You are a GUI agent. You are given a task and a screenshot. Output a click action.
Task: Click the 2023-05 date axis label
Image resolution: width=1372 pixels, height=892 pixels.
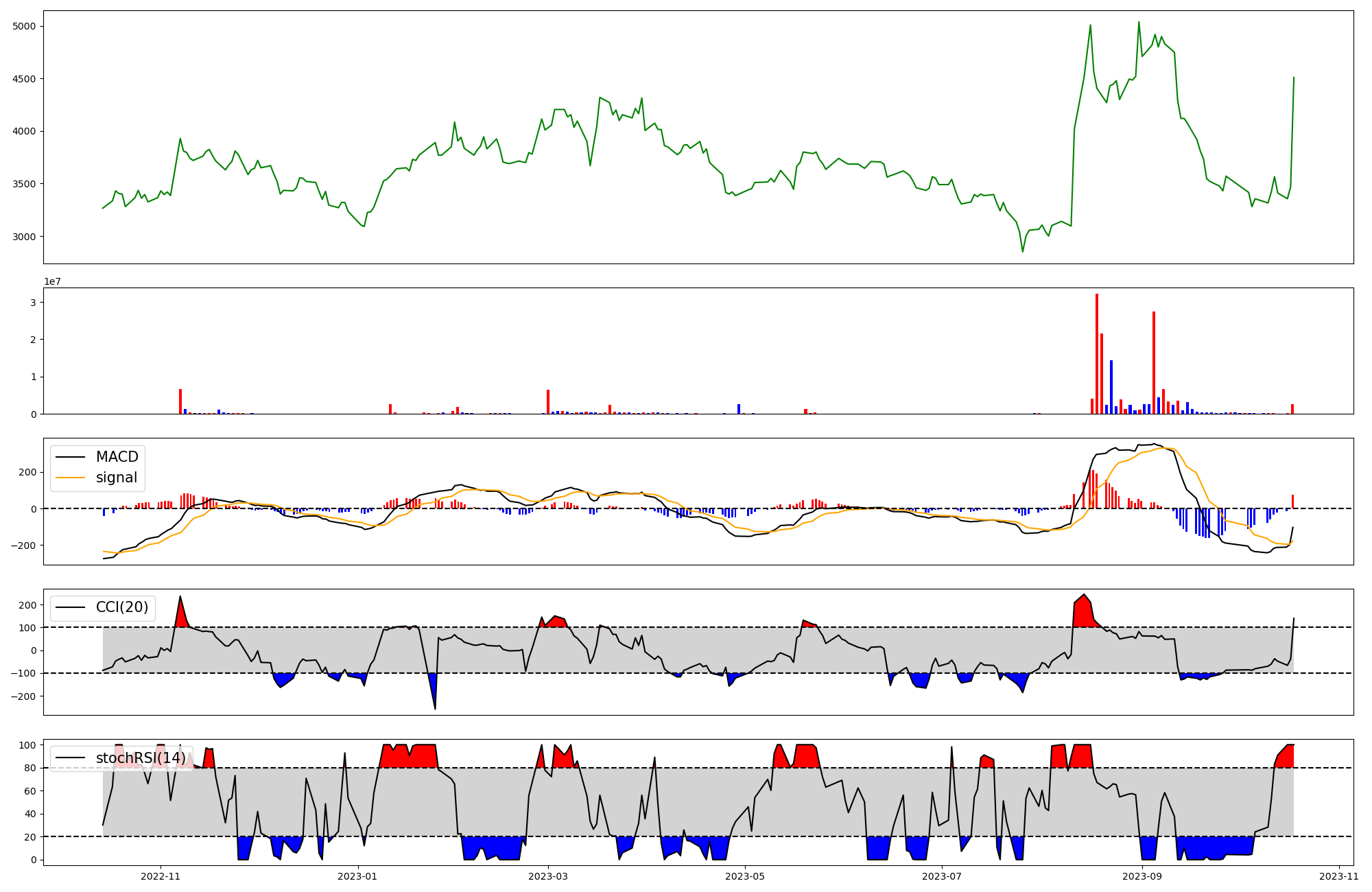point(745,876)
